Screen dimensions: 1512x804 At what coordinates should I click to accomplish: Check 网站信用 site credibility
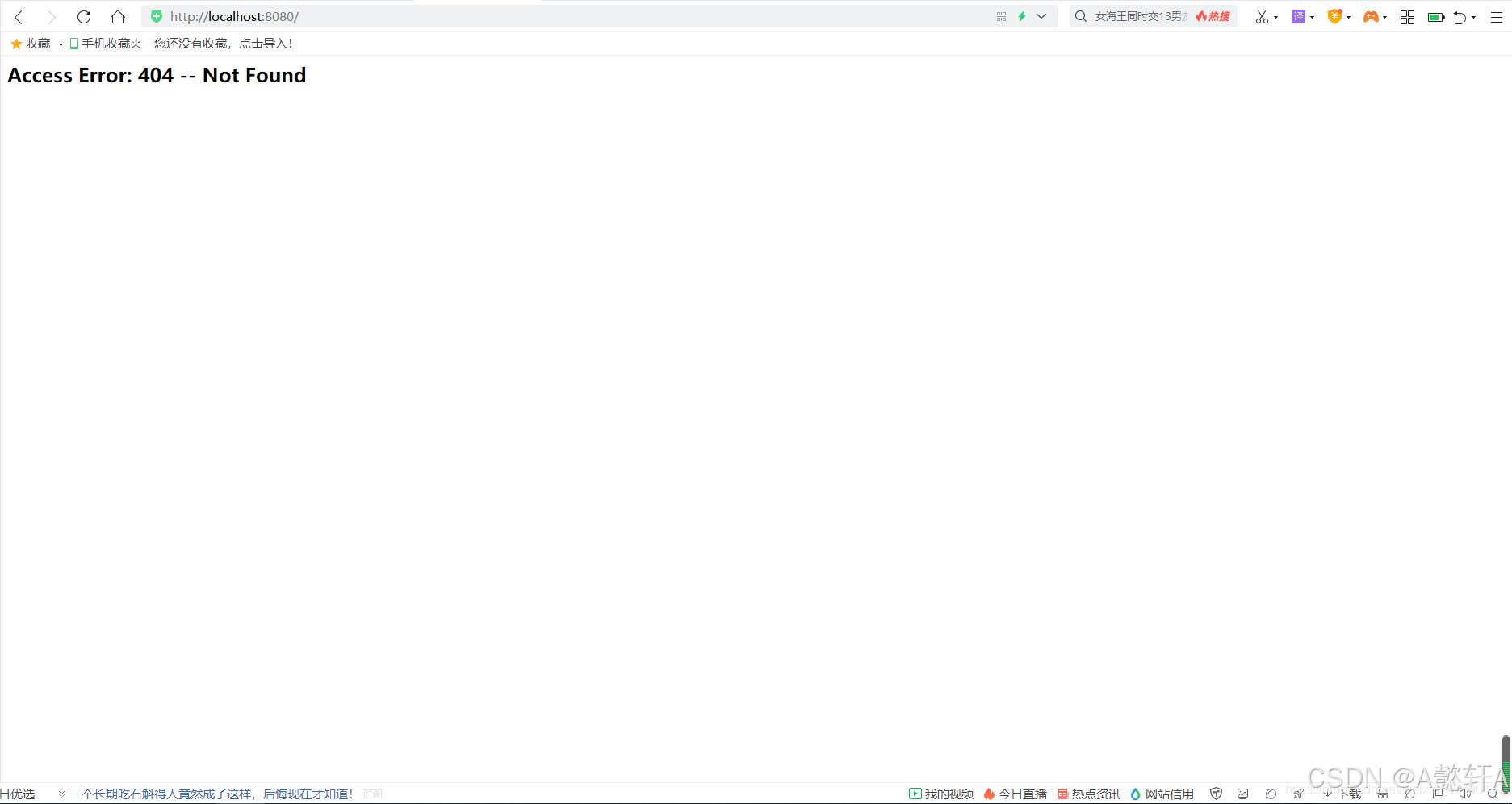tap(1162, 794)
